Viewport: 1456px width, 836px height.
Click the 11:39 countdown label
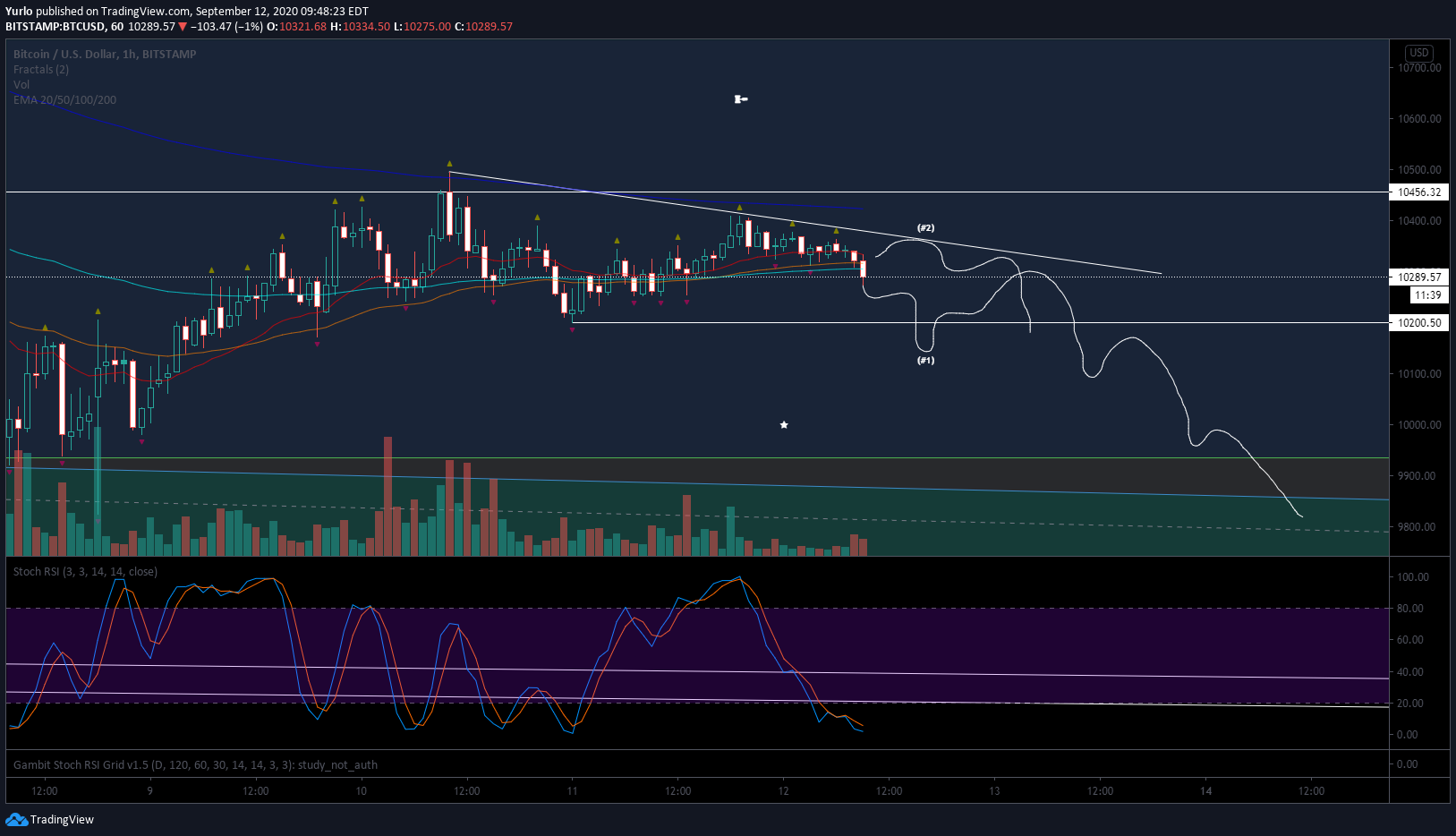point(1428,295)
